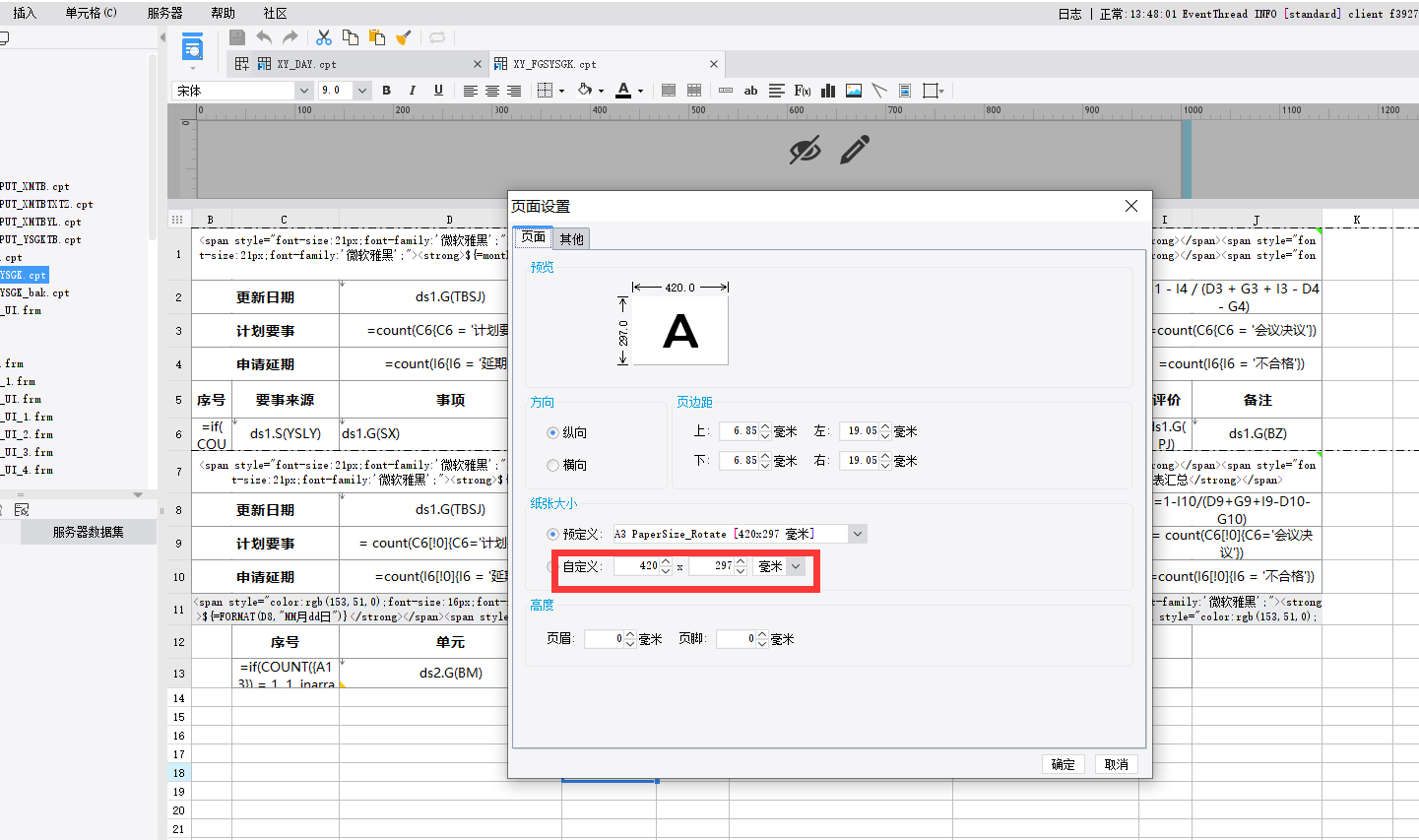Close the XY_FGSYSGK.cpt tab

tap(714, 64)
